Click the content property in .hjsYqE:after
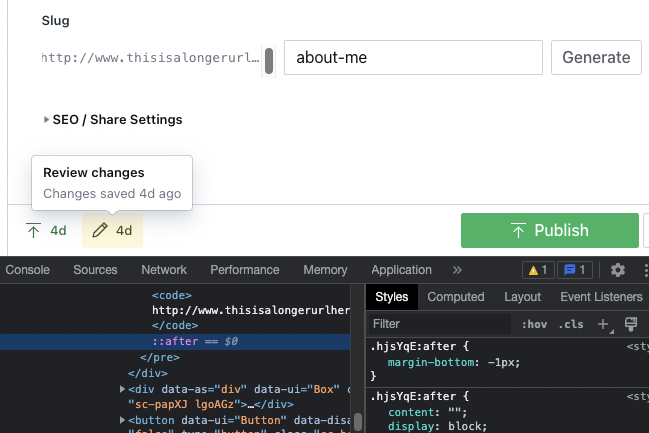The width and height of the screenshot is (649, 433). 412,412
